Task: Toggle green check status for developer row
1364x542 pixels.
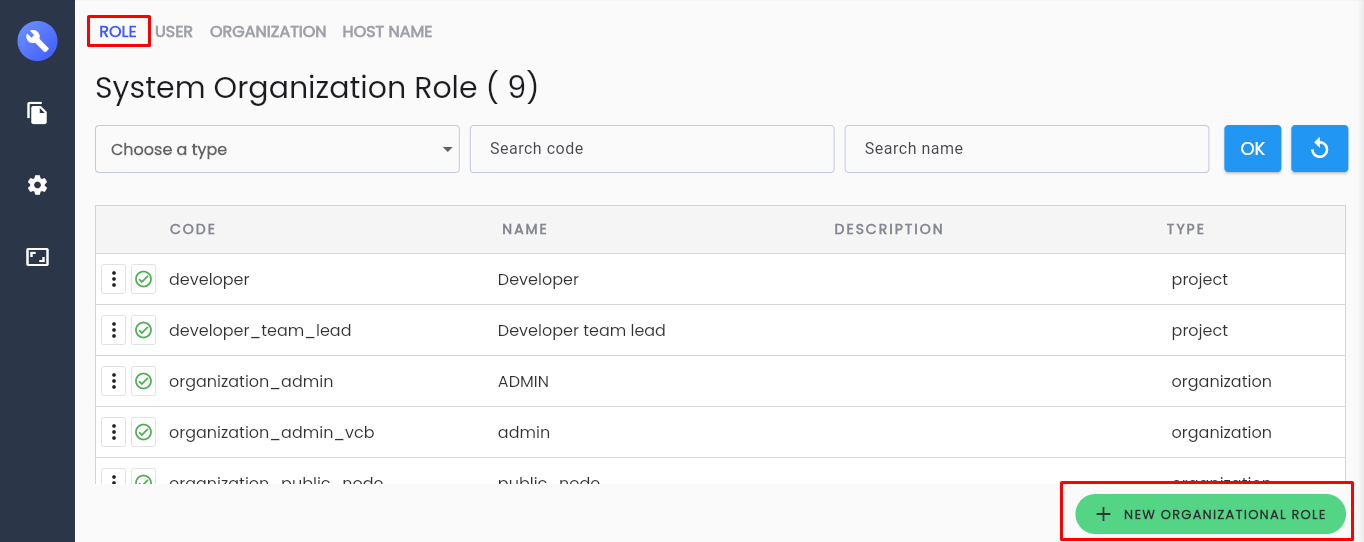Action: pyautogui.click(x=143, y=279)
